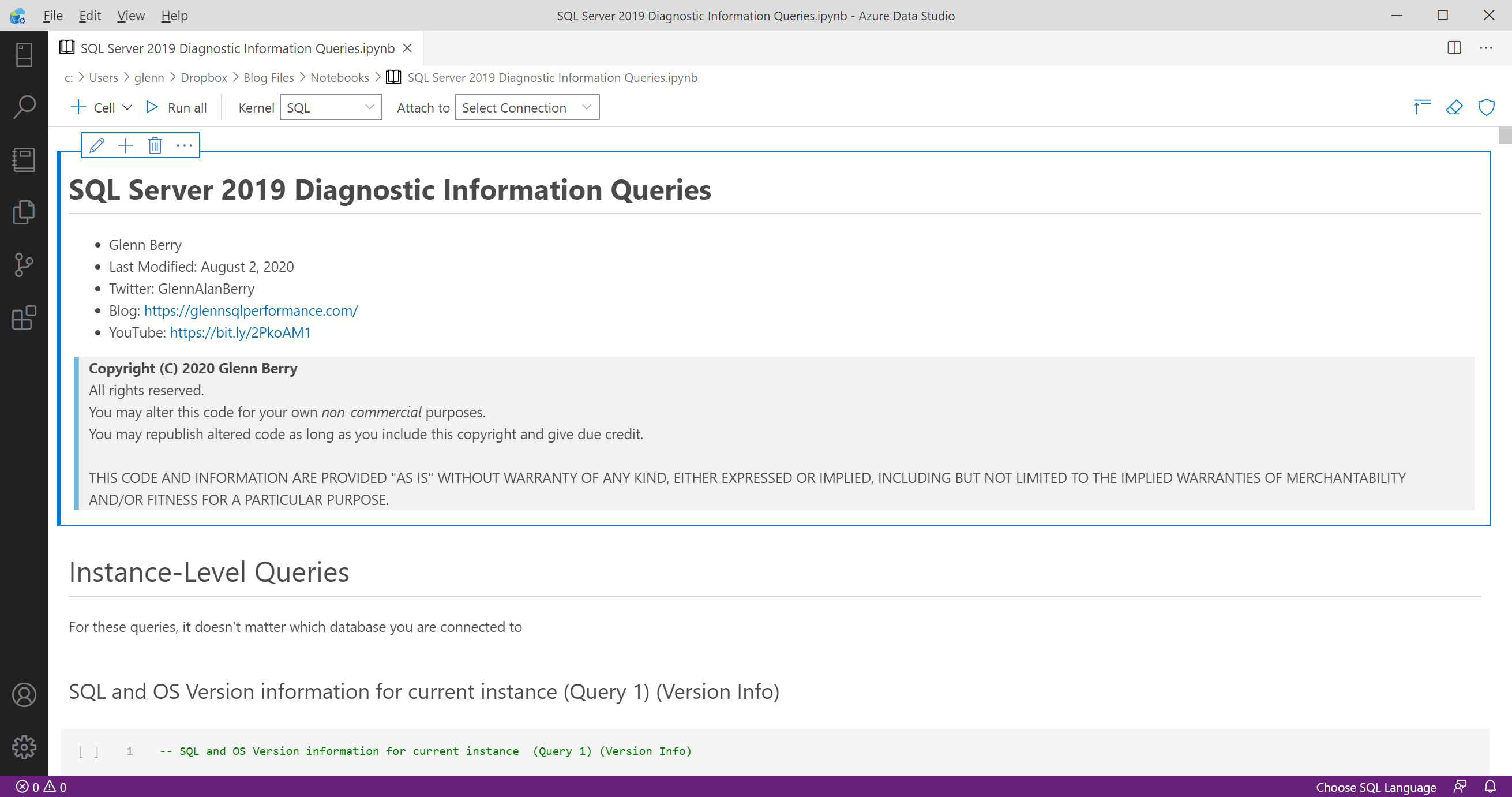Toggle the cell more-actions ellipsis menu
The image size is (1512, 797).
[x=183, y=145]
